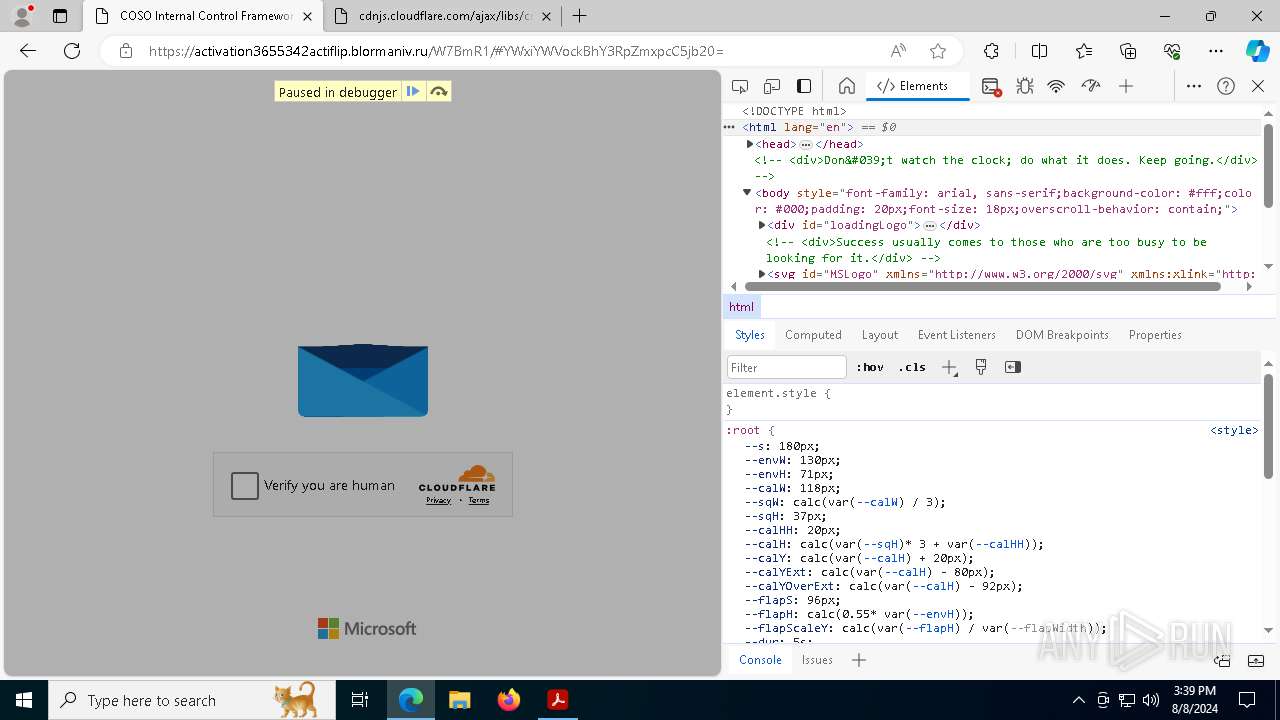Toggle device emulation in DevTools
The width and height of the screenshot is (1280, 720).
[x=772, y=86]
